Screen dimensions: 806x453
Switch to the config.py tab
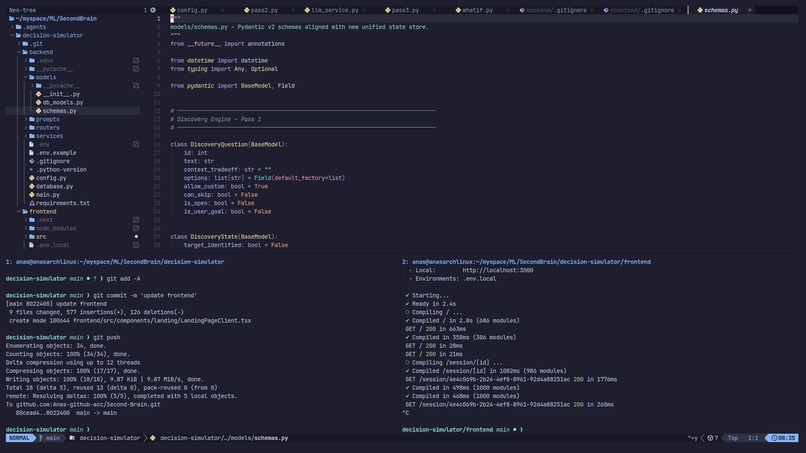pyautogui.click(x=192, y=10)
